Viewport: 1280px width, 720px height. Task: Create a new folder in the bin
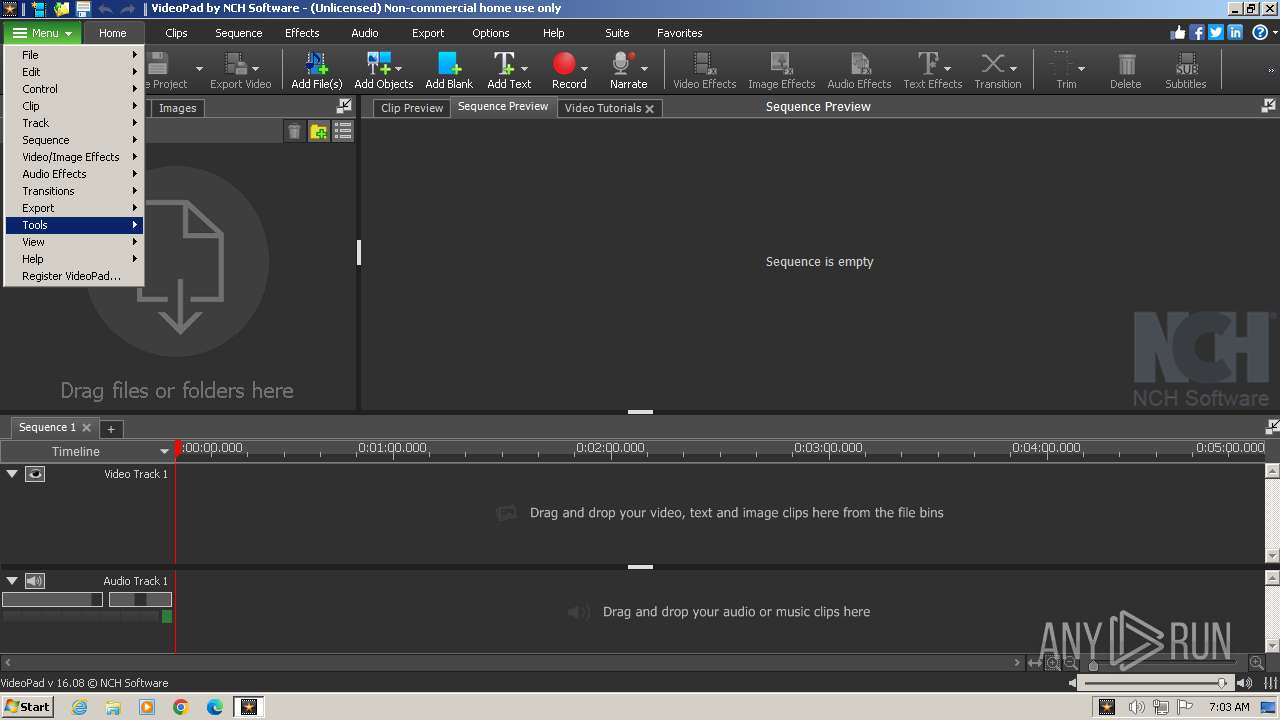pos(318,131)
